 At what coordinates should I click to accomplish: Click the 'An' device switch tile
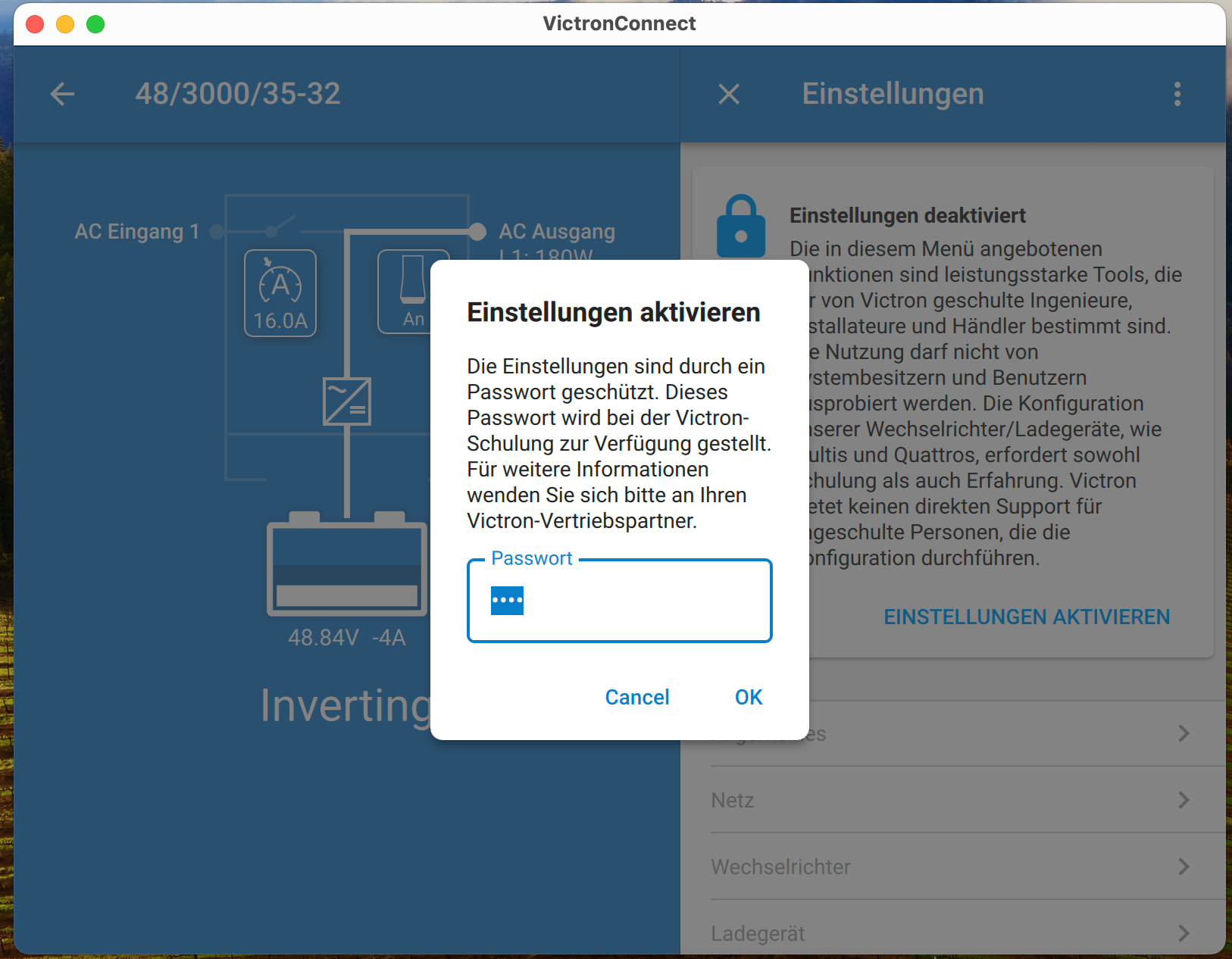pyautogui.click(x=405, y=292)
